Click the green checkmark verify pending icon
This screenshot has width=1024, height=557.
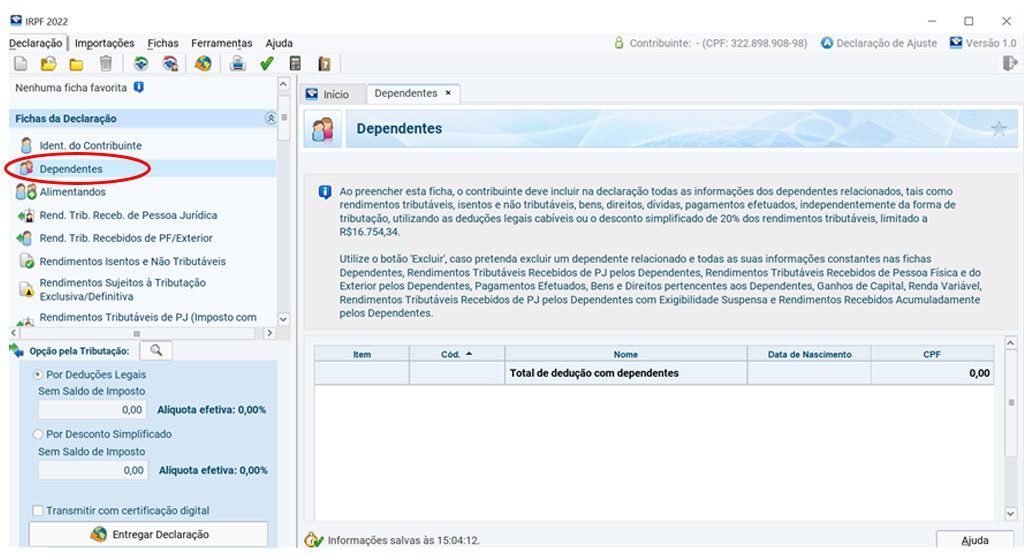point(266,63)
